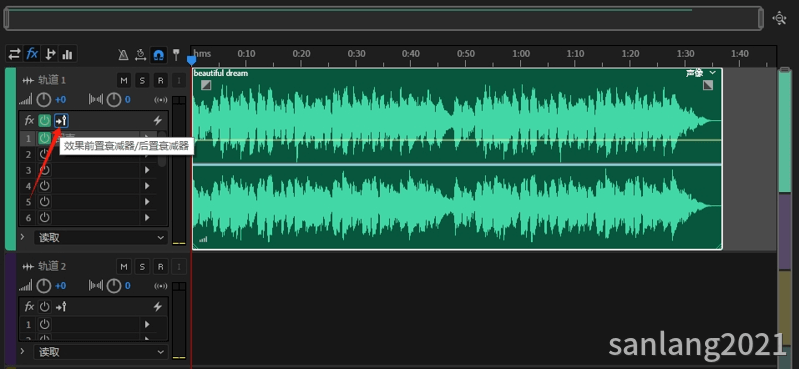Click the green color strip of 轨道 1

10,159
